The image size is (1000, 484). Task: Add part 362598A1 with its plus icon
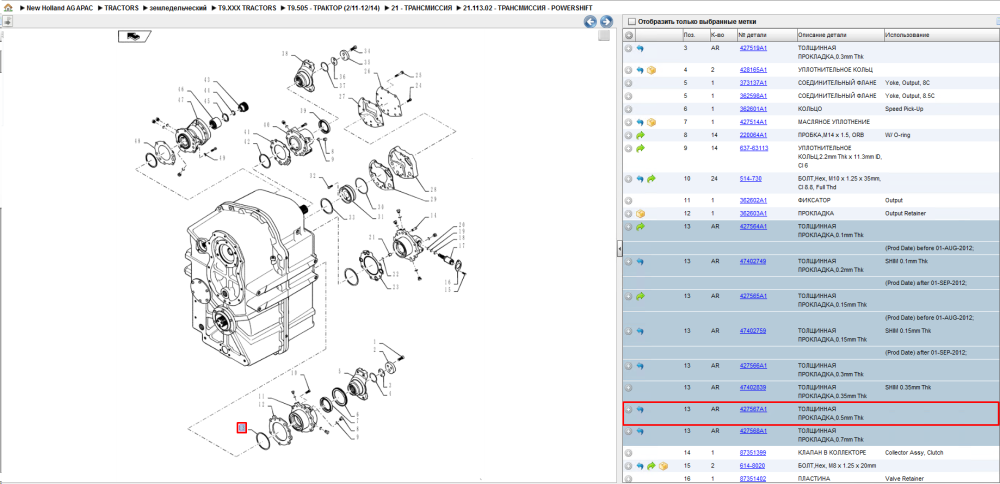[629, 96]
